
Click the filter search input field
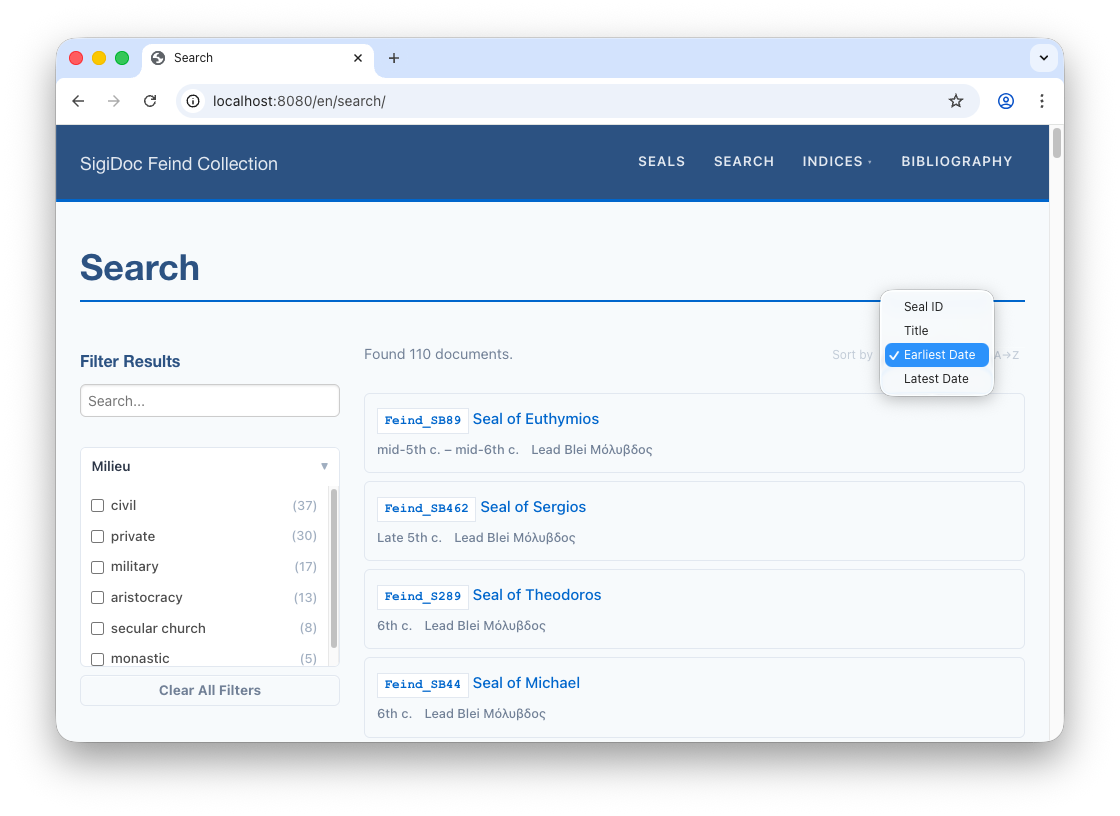(210, 401)
